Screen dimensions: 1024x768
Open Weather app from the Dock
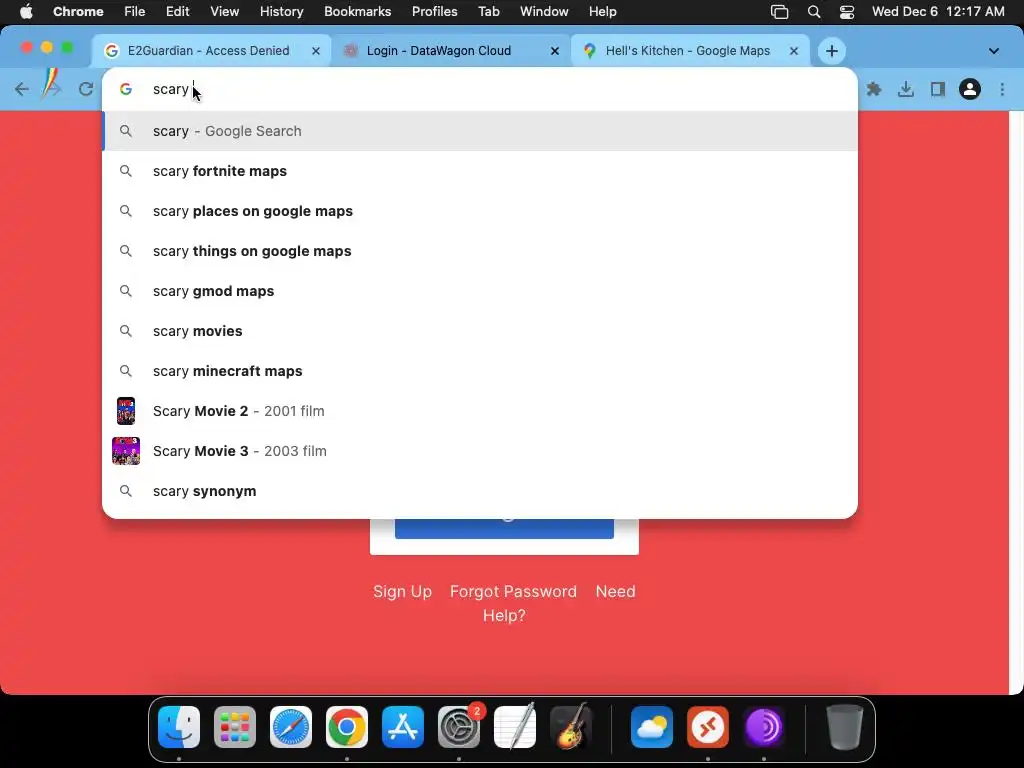pyautogui.click(x=652, y=727)
